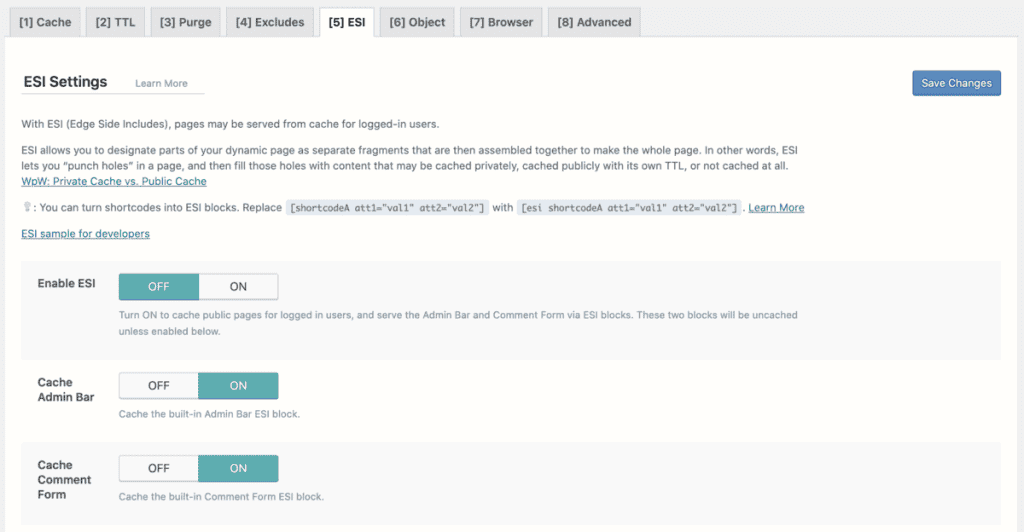Open the [7] Browser tab
Viewport: 1024px width, 532px height.
pos(501,22)
